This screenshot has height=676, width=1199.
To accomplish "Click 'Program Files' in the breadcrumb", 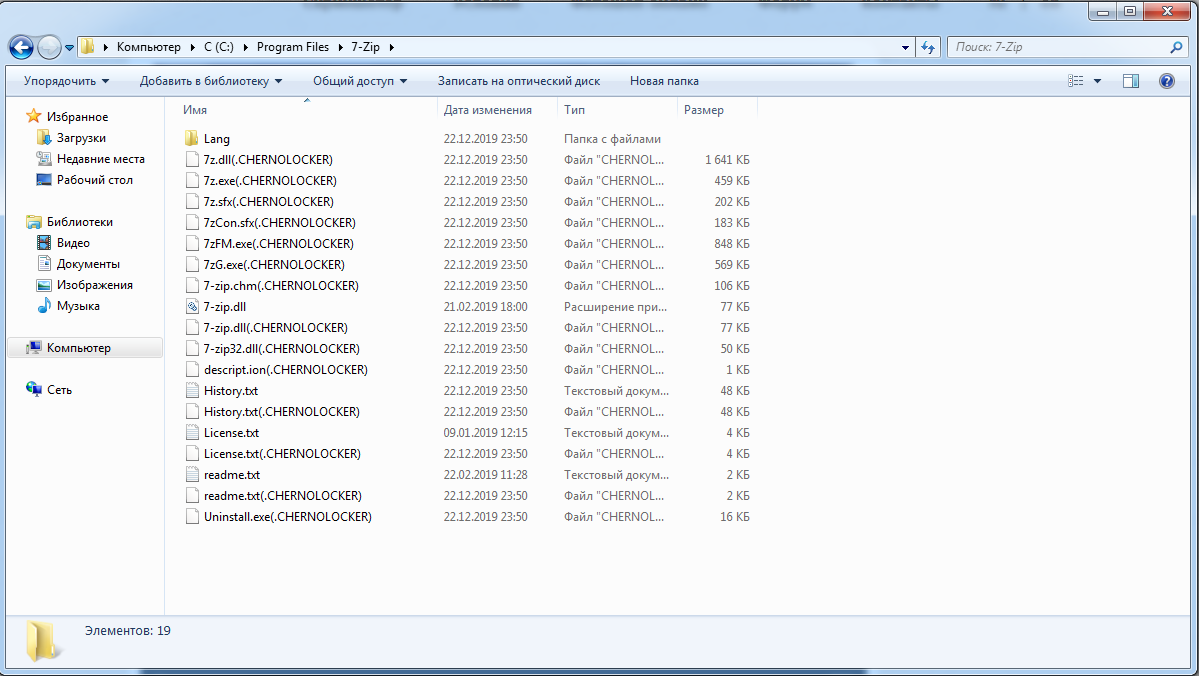I will 293,47.
